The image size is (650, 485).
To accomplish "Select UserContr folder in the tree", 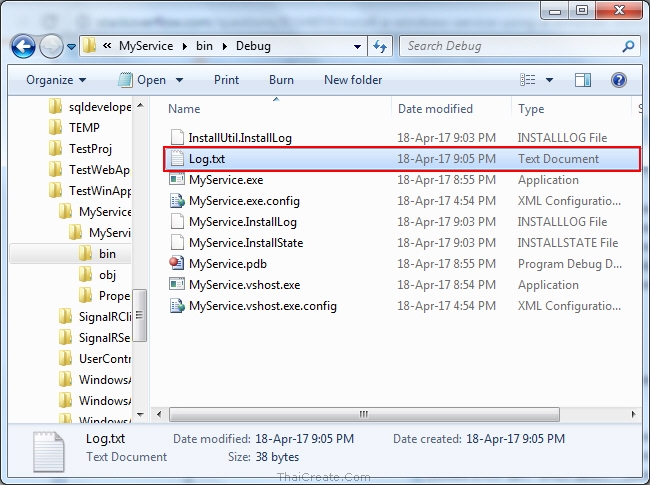I will (95, 359).
